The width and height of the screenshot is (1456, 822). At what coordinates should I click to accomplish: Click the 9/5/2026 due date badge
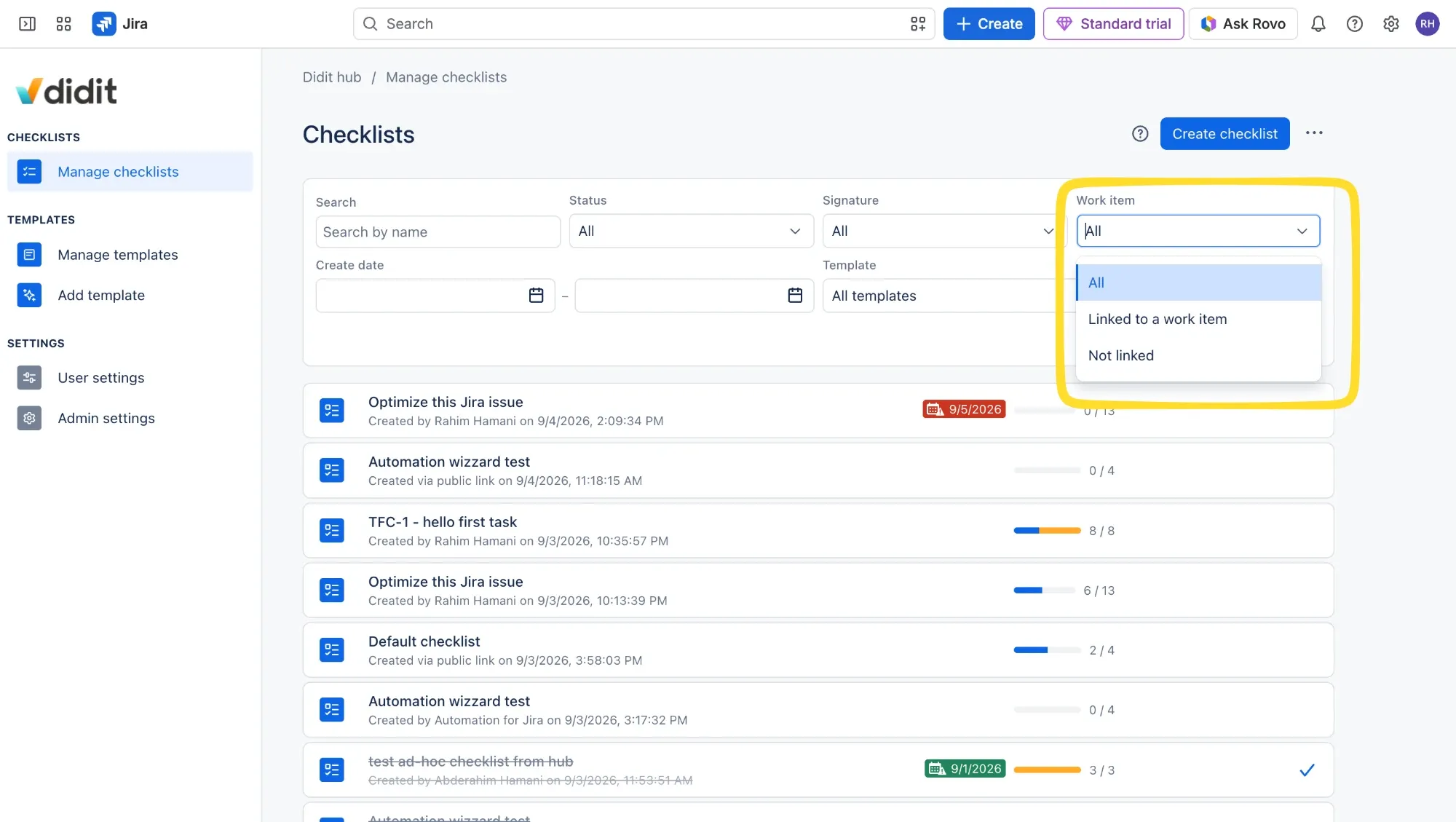point(965,409)
